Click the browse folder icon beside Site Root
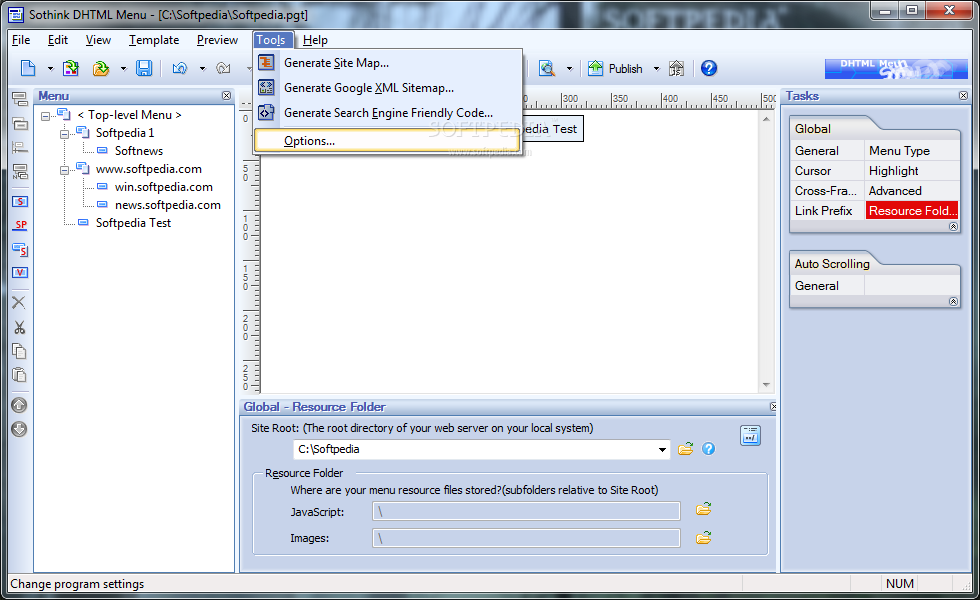 click(686, 449)
